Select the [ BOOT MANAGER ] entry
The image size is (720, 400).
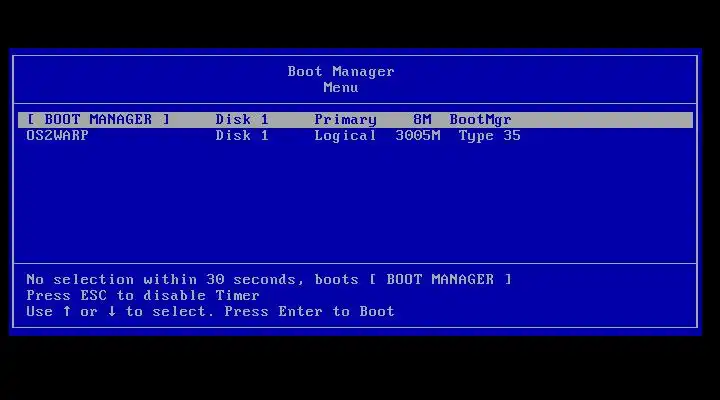pos(355,120)
